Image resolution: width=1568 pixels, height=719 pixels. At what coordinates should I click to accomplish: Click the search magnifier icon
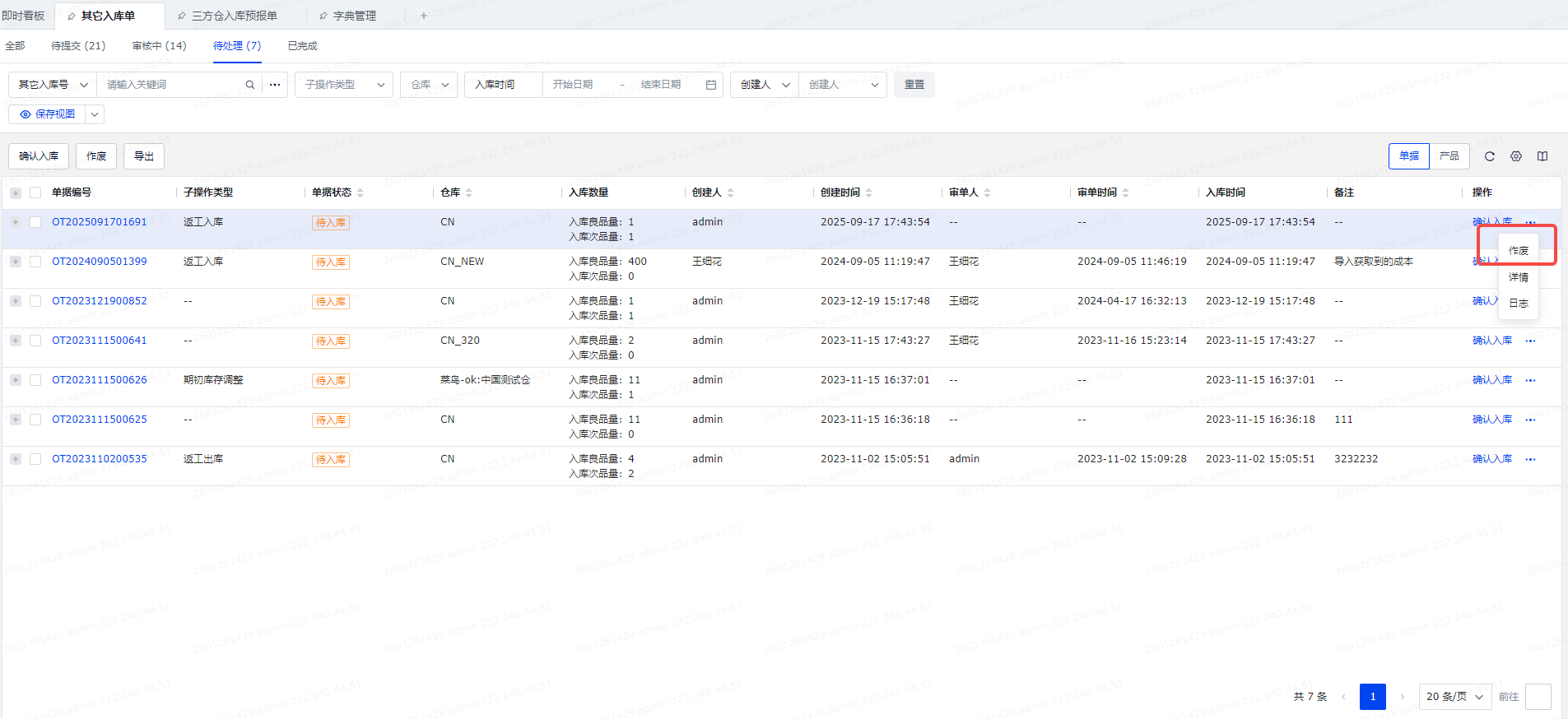pos(249,85)
